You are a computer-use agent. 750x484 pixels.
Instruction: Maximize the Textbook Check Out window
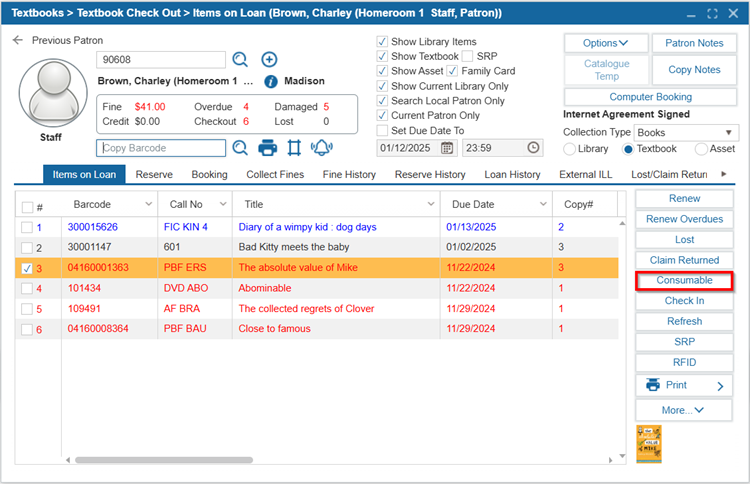point(712,13)
